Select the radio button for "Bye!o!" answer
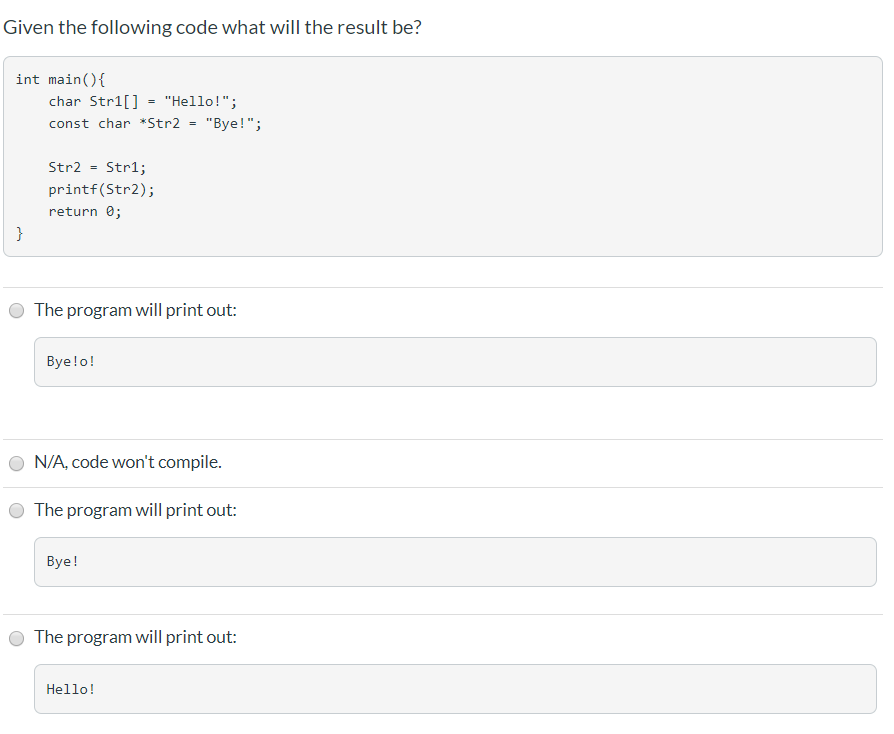The width and height of the screenshot is (894, 734). (x=16, y=310)
